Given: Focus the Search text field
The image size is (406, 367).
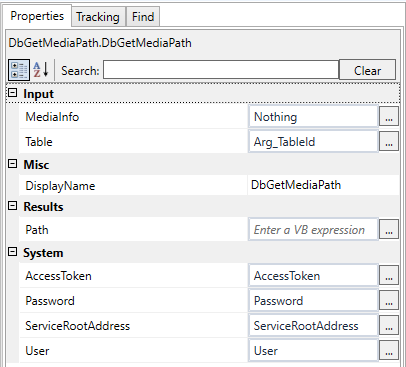Looking at the screenshot, I should tap(221, 70).
